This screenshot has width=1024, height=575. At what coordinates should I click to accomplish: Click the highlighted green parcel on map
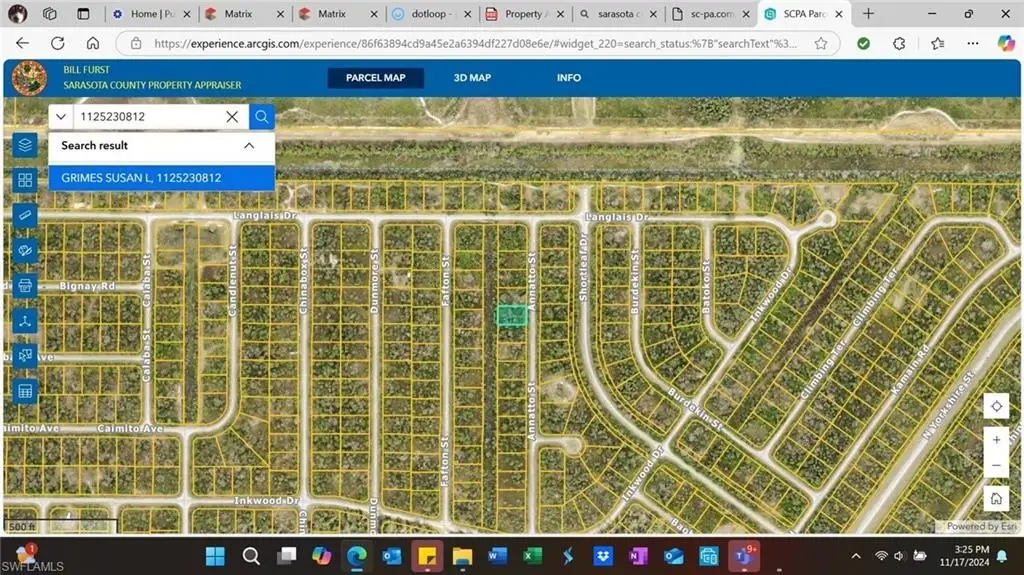(x=512, y=315)
